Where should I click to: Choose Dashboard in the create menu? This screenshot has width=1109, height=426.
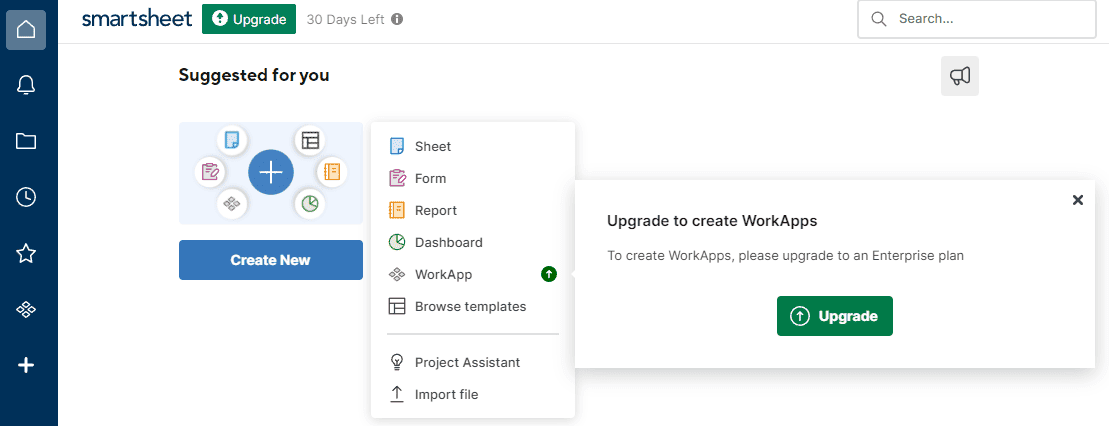pyautogui.click(x=472, y=242)
